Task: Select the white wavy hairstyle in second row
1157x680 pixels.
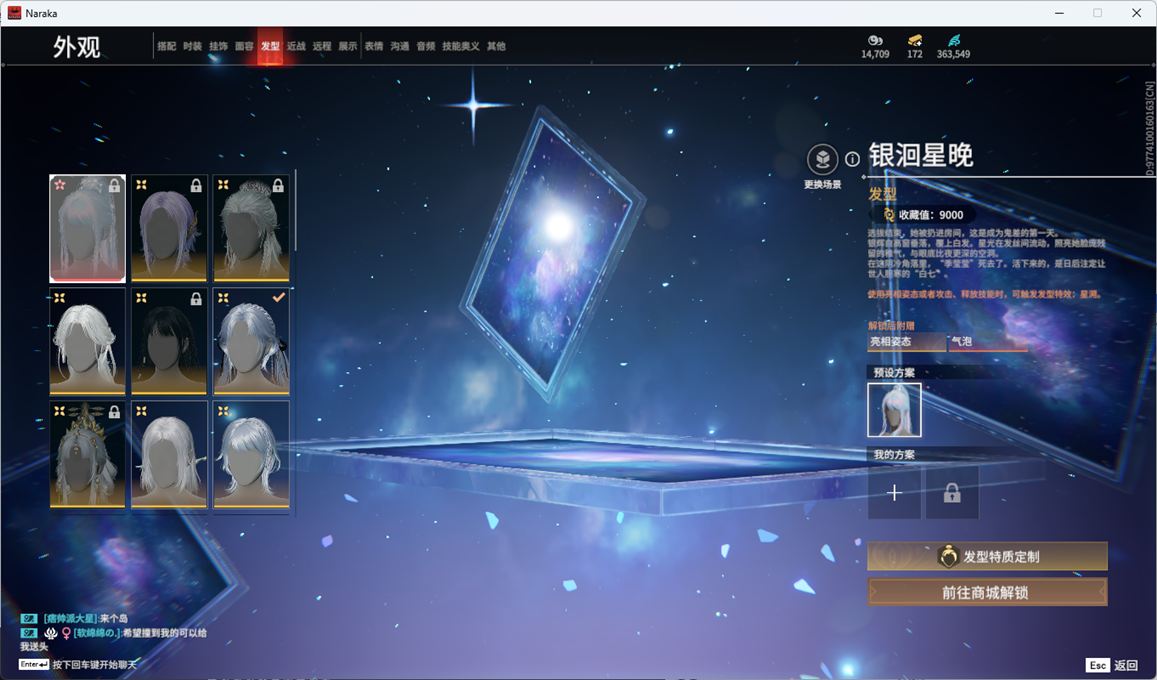Action: 87,341
